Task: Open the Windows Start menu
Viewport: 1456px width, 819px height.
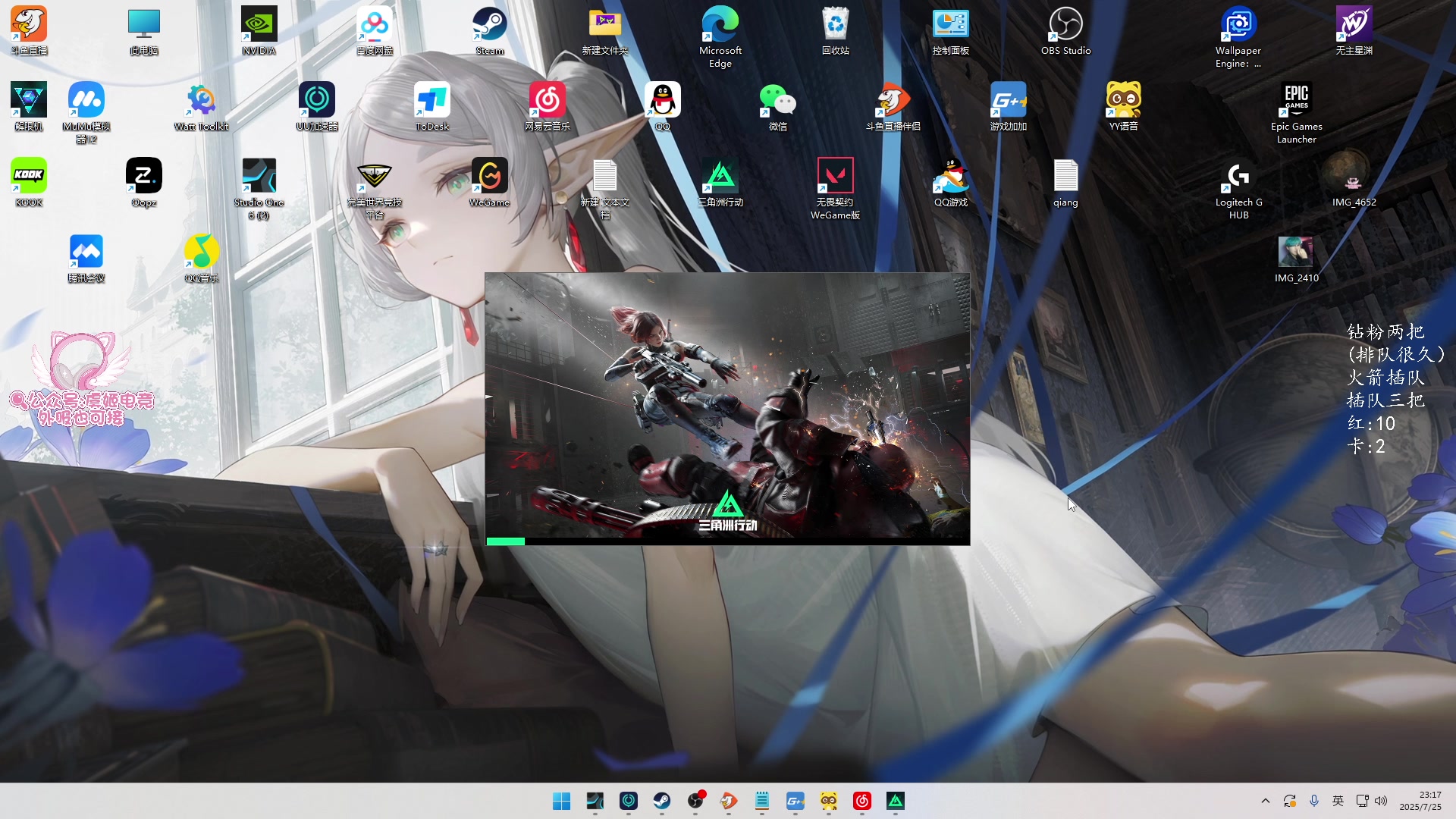Action: (562, 801)
